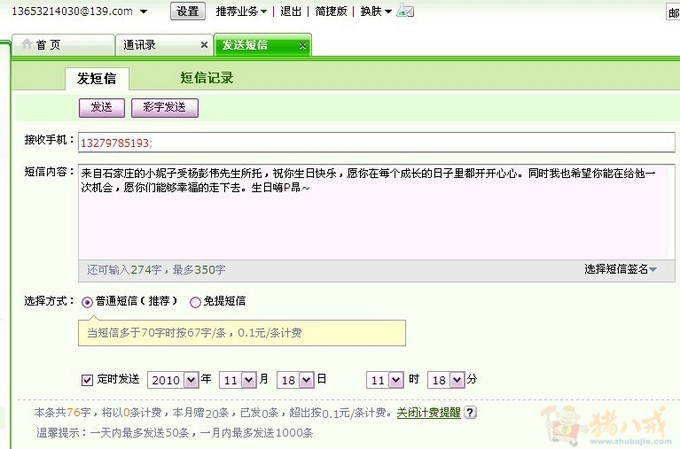Screen dimensions: 680x449
Task: Open the 短信记录 sub-tab
Action: (x=207, y=78)
